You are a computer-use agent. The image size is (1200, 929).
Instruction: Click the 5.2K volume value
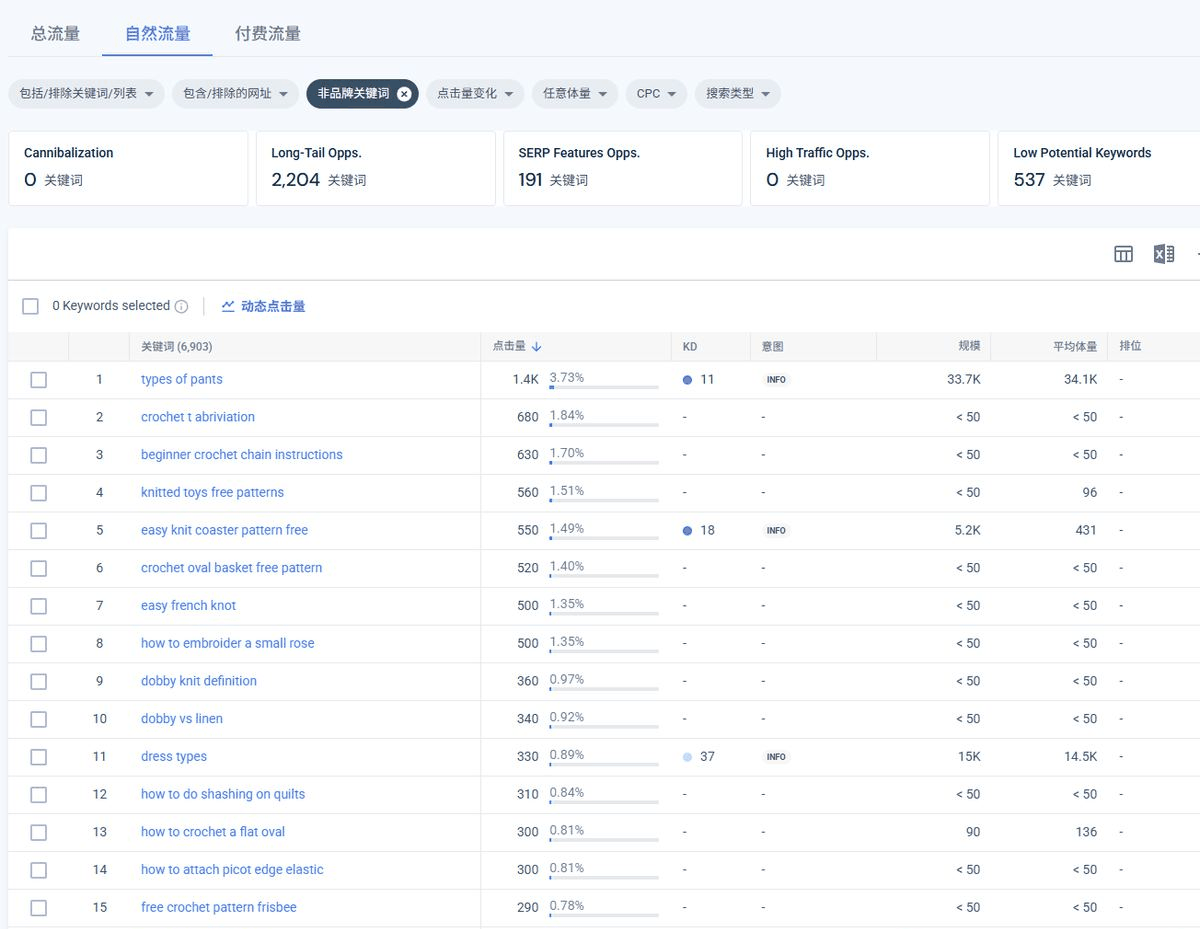point(967,531)
